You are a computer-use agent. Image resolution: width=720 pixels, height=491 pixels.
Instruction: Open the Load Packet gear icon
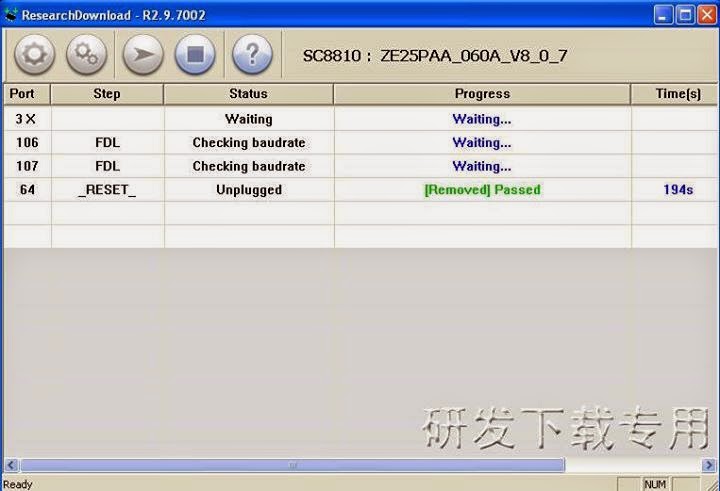[34, 55]
